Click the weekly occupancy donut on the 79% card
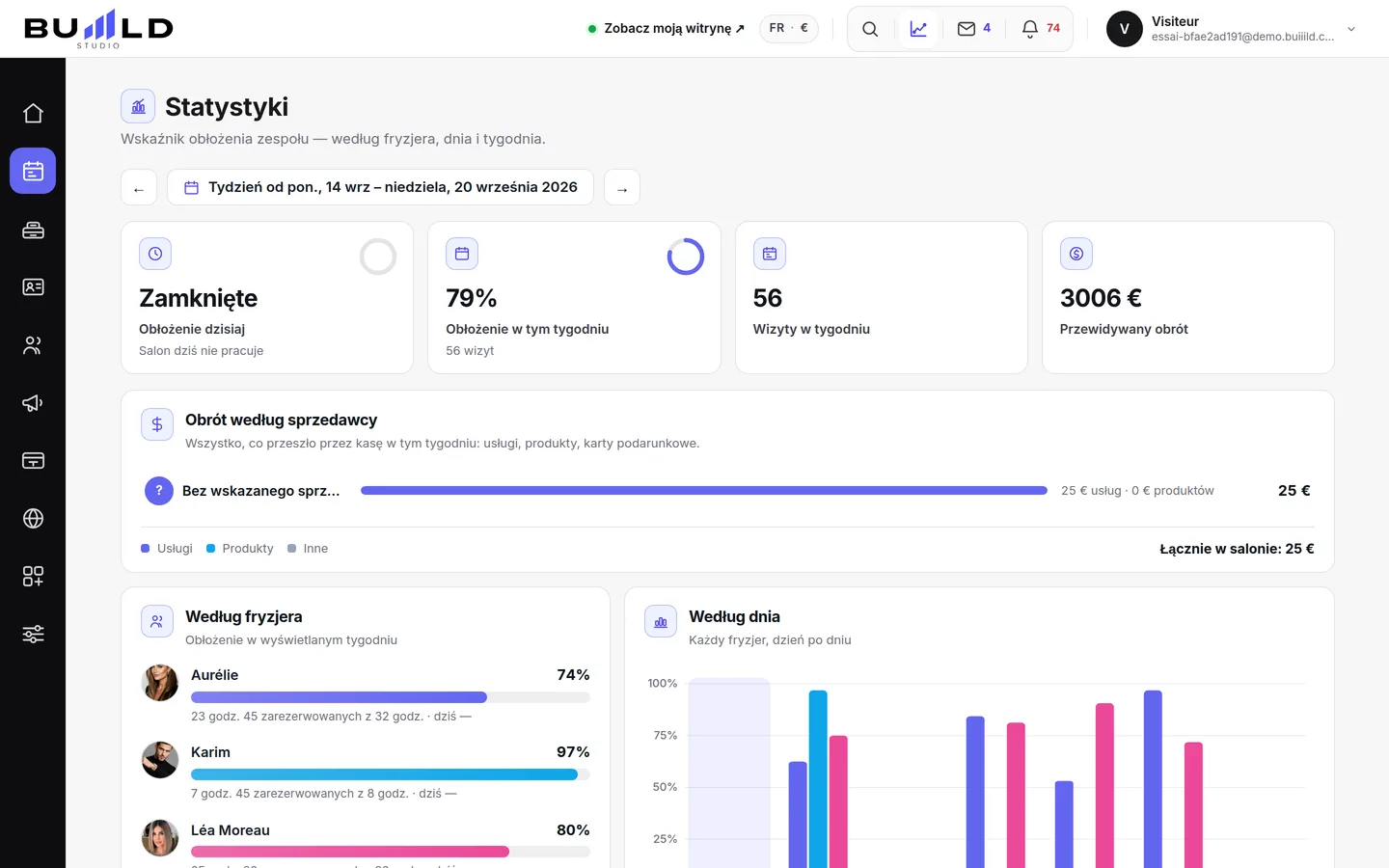 click(686, 257)
